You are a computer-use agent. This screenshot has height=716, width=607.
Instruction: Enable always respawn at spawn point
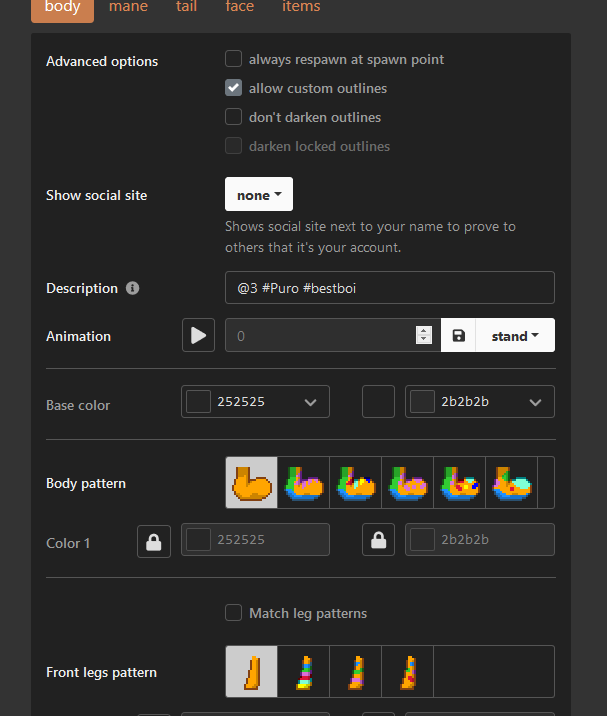pyautogui.click(x=234, y=59)
